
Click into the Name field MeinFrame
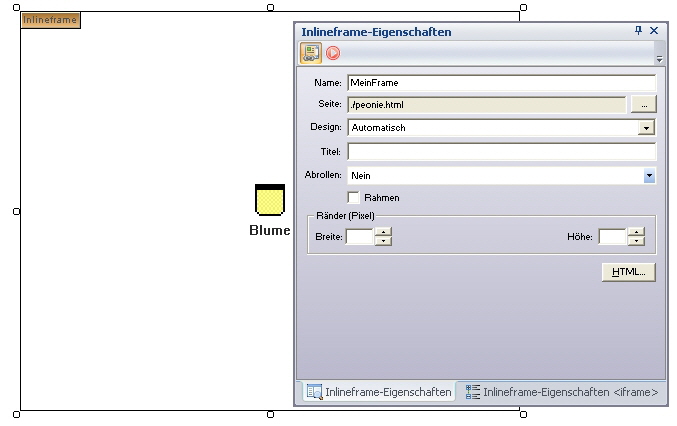500,82
